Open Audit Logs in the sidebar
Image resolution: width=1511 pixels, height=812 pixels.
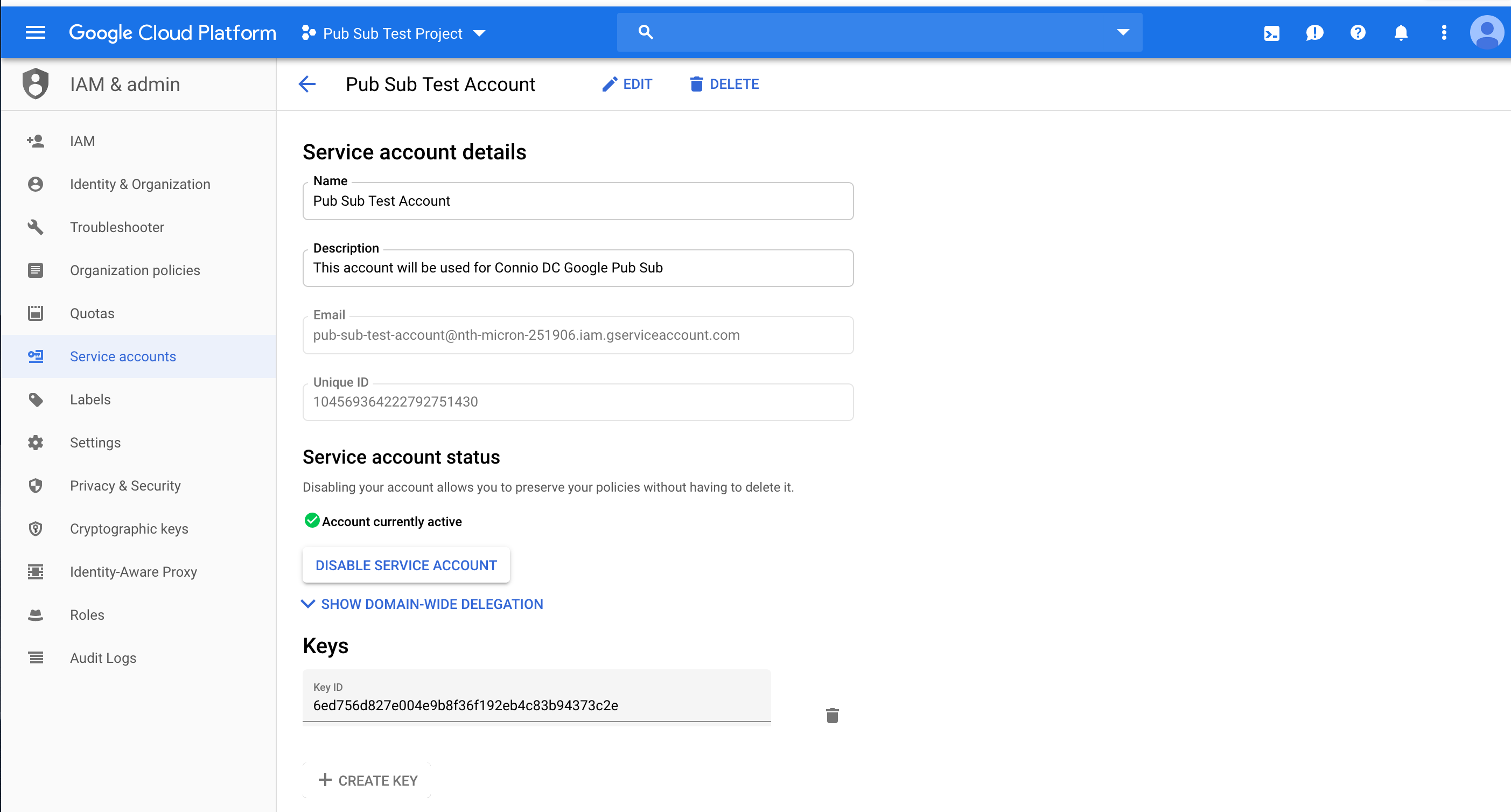click(x=103, y=659)
